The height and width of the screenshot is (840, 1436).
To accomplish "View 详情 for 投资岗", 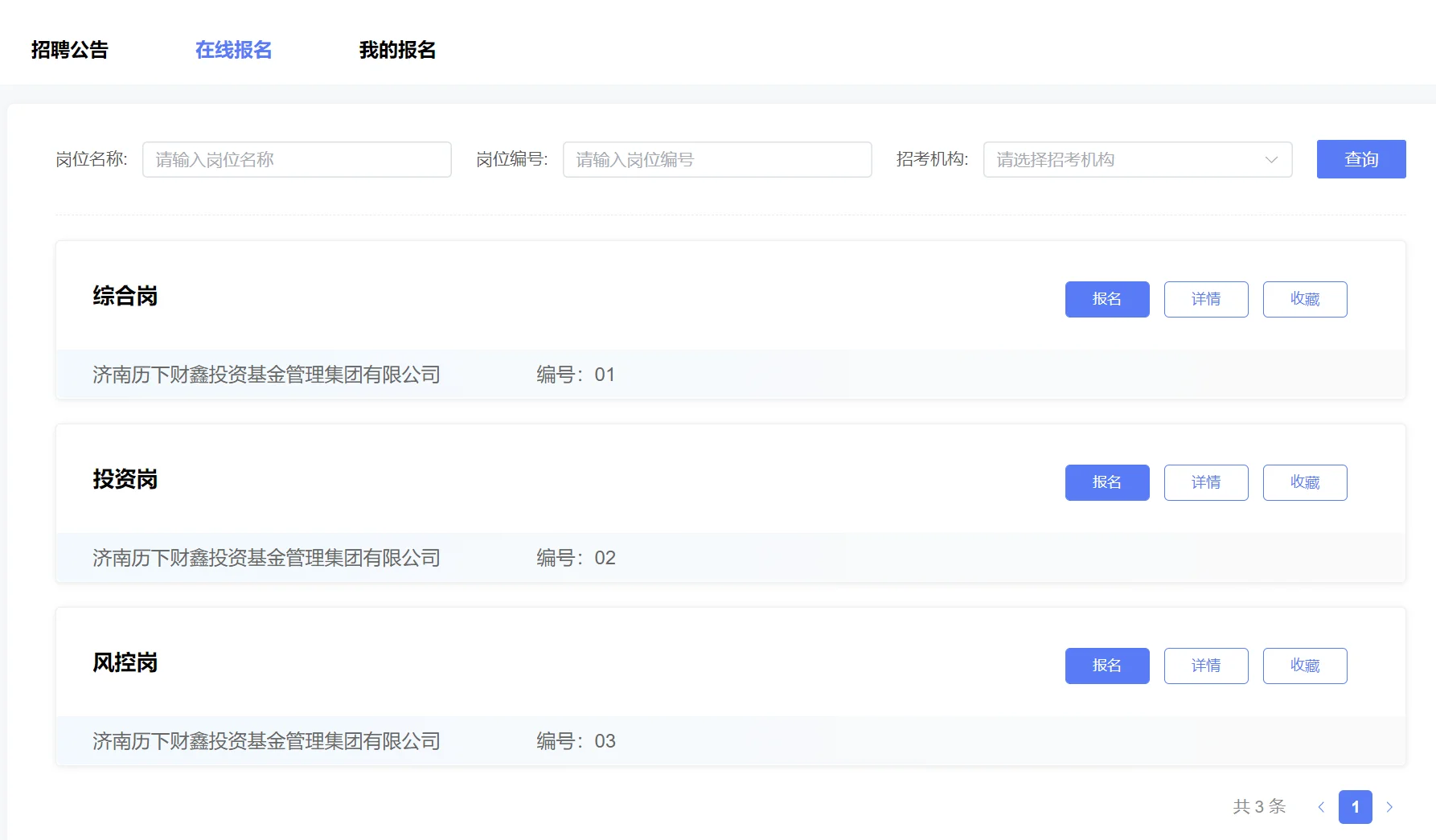I will (1206, 482).
